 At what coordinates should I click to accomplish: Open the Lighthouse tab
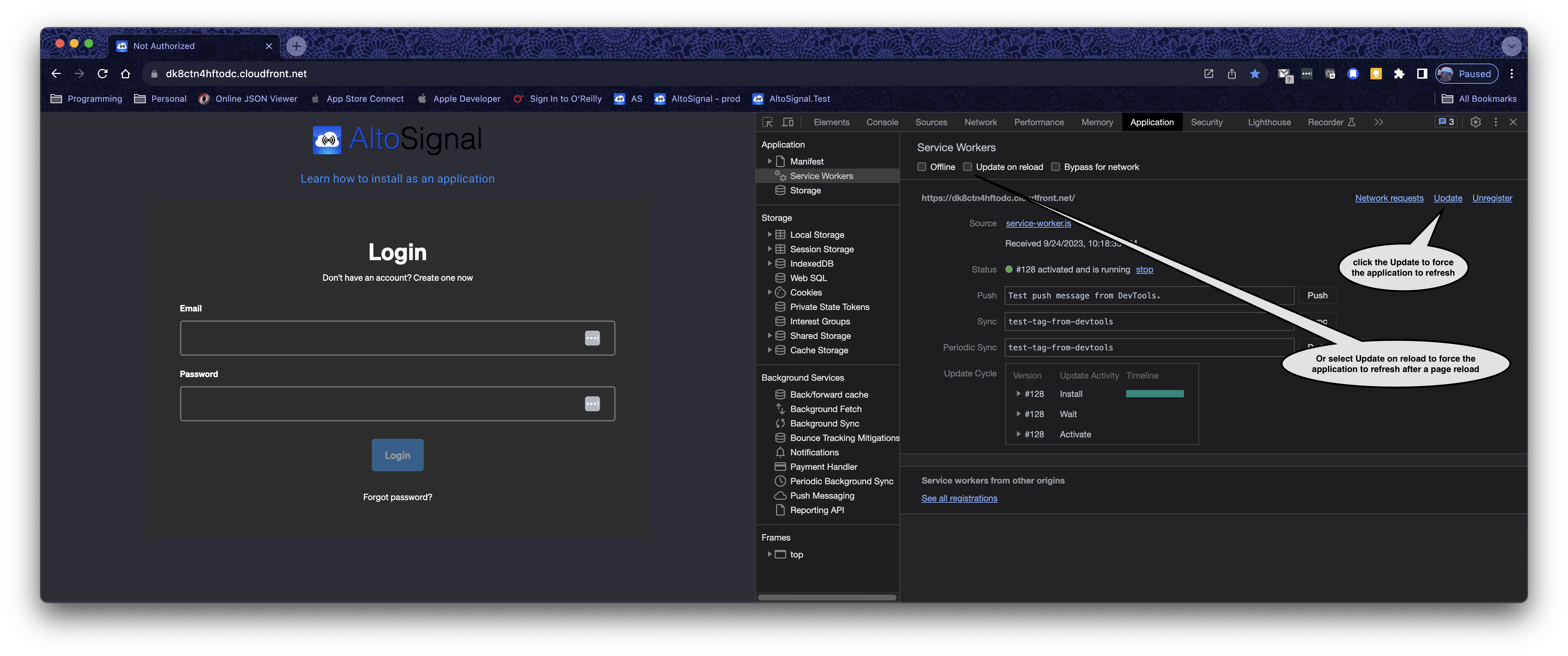pyautogui.click(x=1269, y=122)
